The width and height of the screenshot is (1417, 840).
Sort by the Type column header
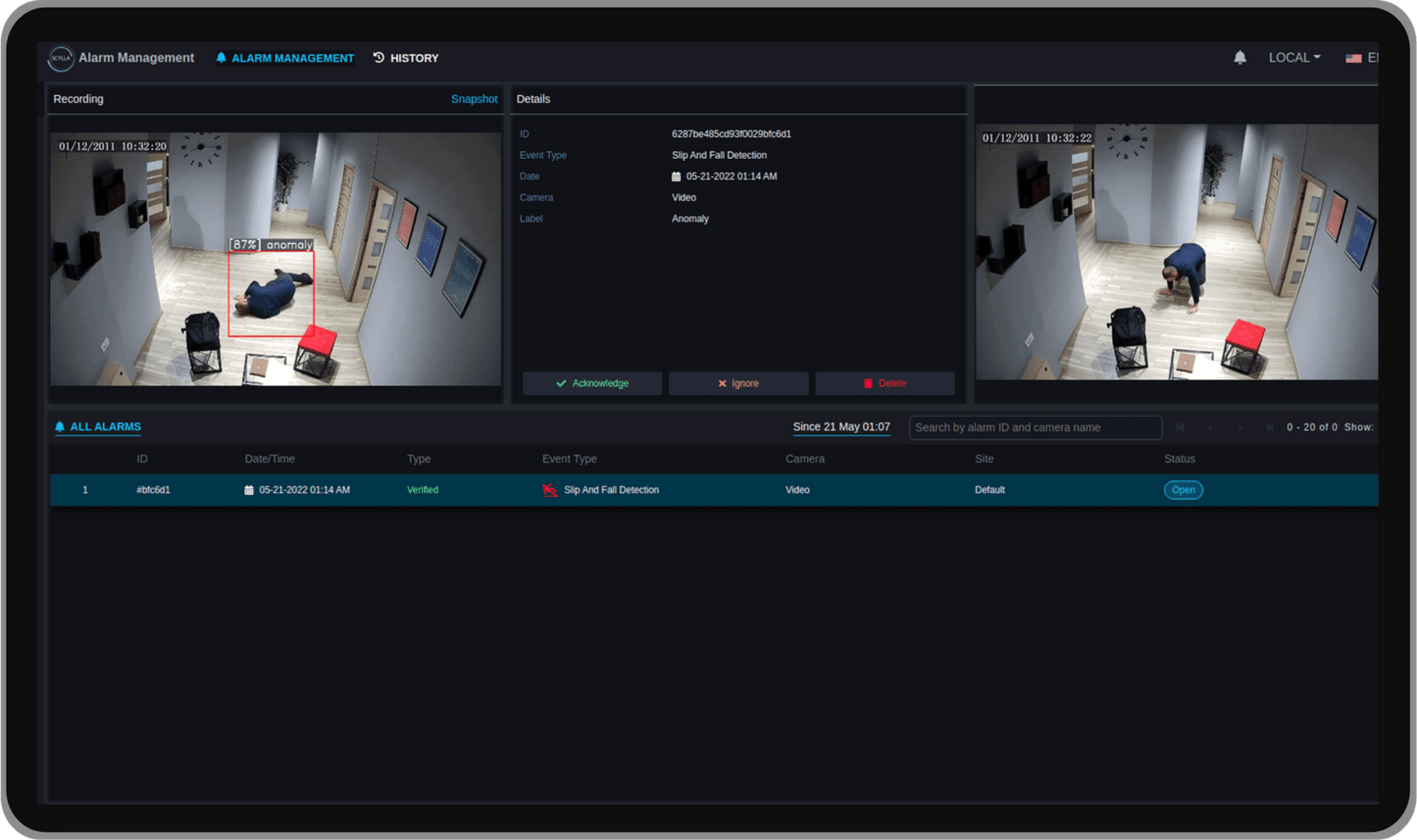(419, 459)
